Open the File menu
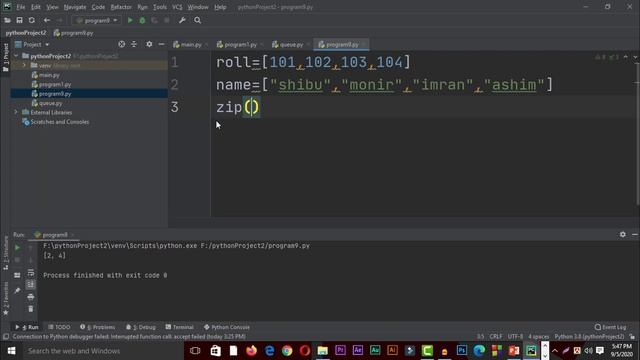Screen dimensions: 640x360 click(x=20, y=7)
